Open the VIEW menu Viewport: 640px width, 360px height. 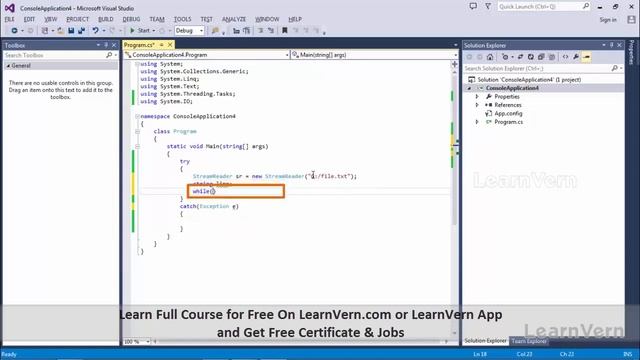pyautogui.click(x=51, y=19)
